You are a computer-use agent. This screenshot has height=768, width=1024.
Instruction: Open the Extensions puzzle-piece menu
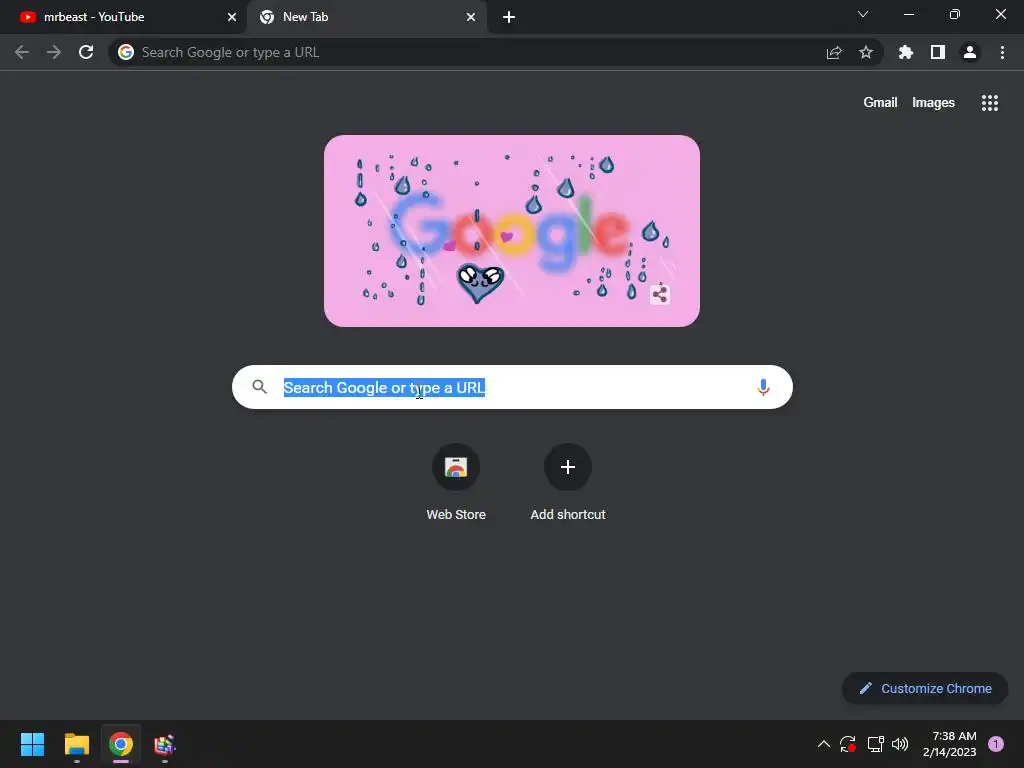pyautogui.click(x=906, y=52)
